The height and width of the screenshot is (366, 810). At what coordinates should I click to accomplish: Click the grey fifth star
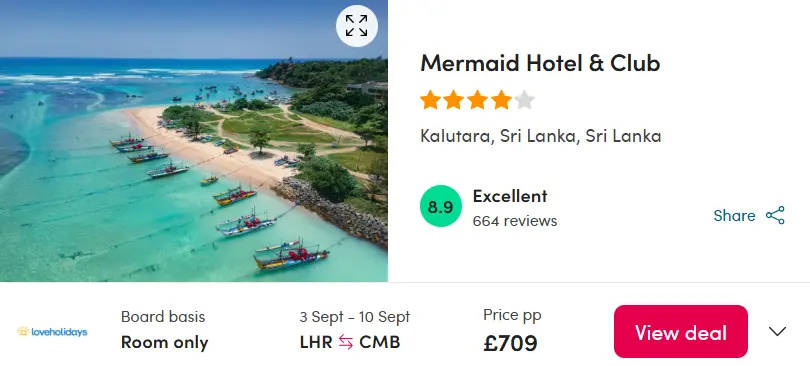coord(524,100)
